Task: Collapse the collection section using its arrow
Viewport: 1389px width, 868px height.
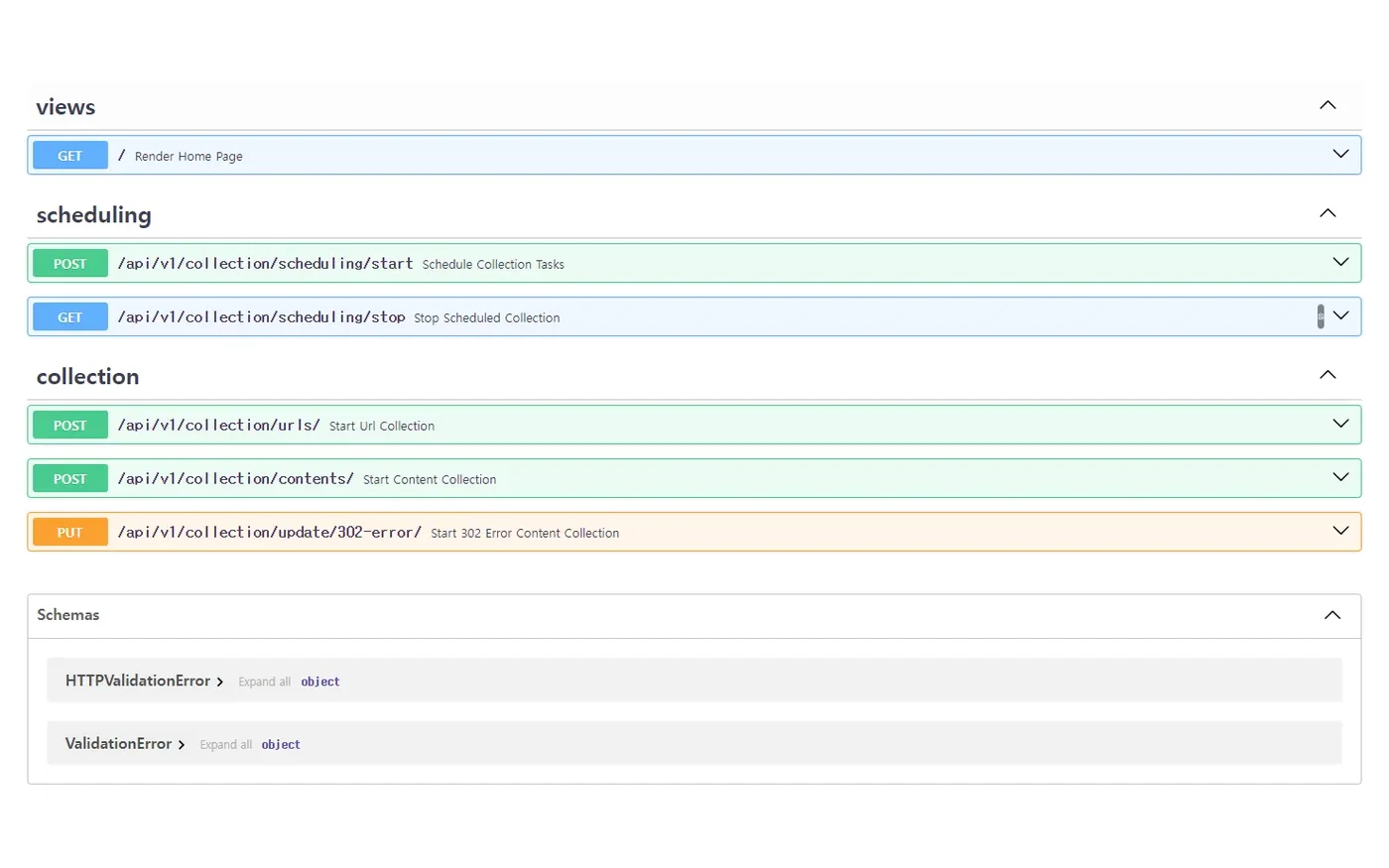Action: (1327, 375)
